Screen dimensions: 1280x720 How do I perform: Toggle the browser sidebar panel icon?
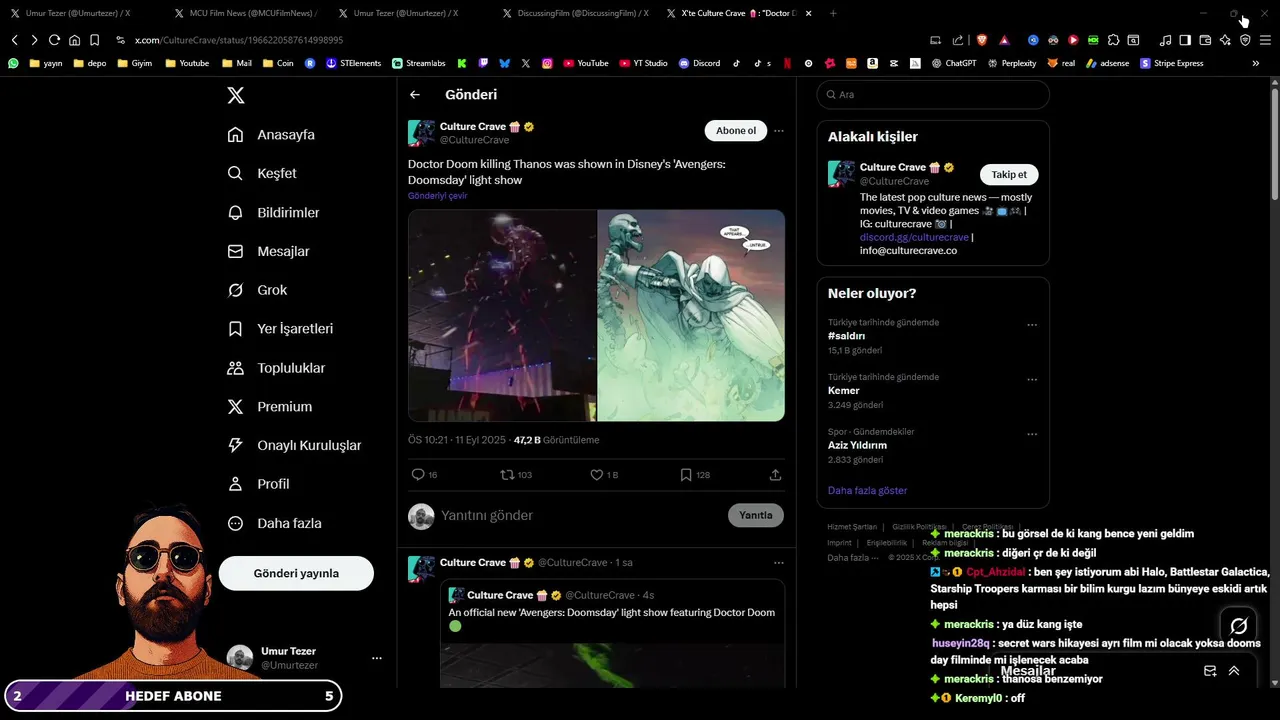(1185, 40)
